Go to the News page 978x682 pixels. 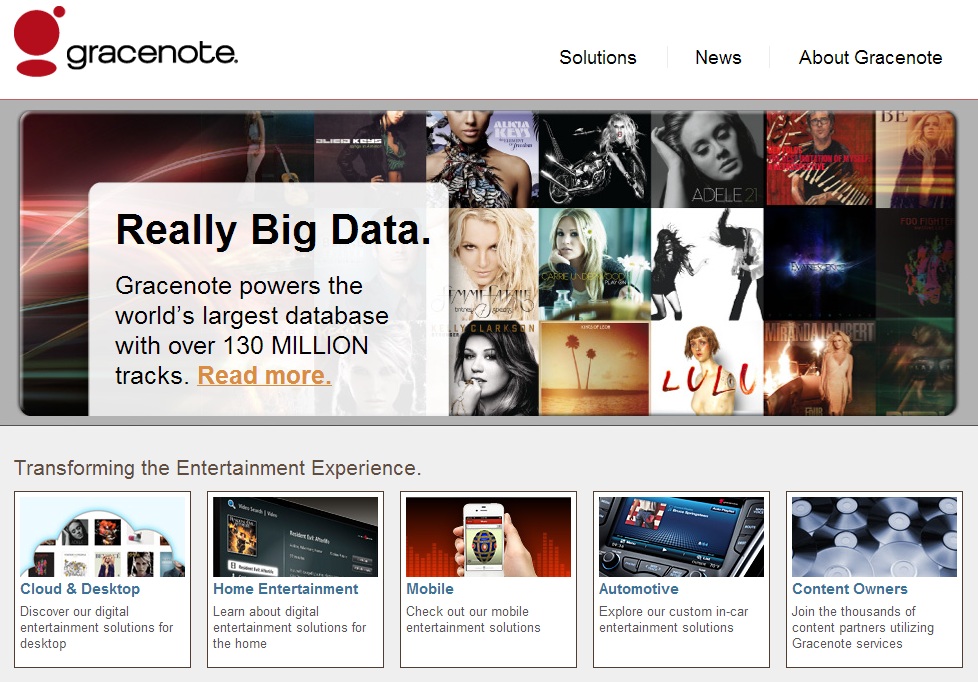click(718, 58)
